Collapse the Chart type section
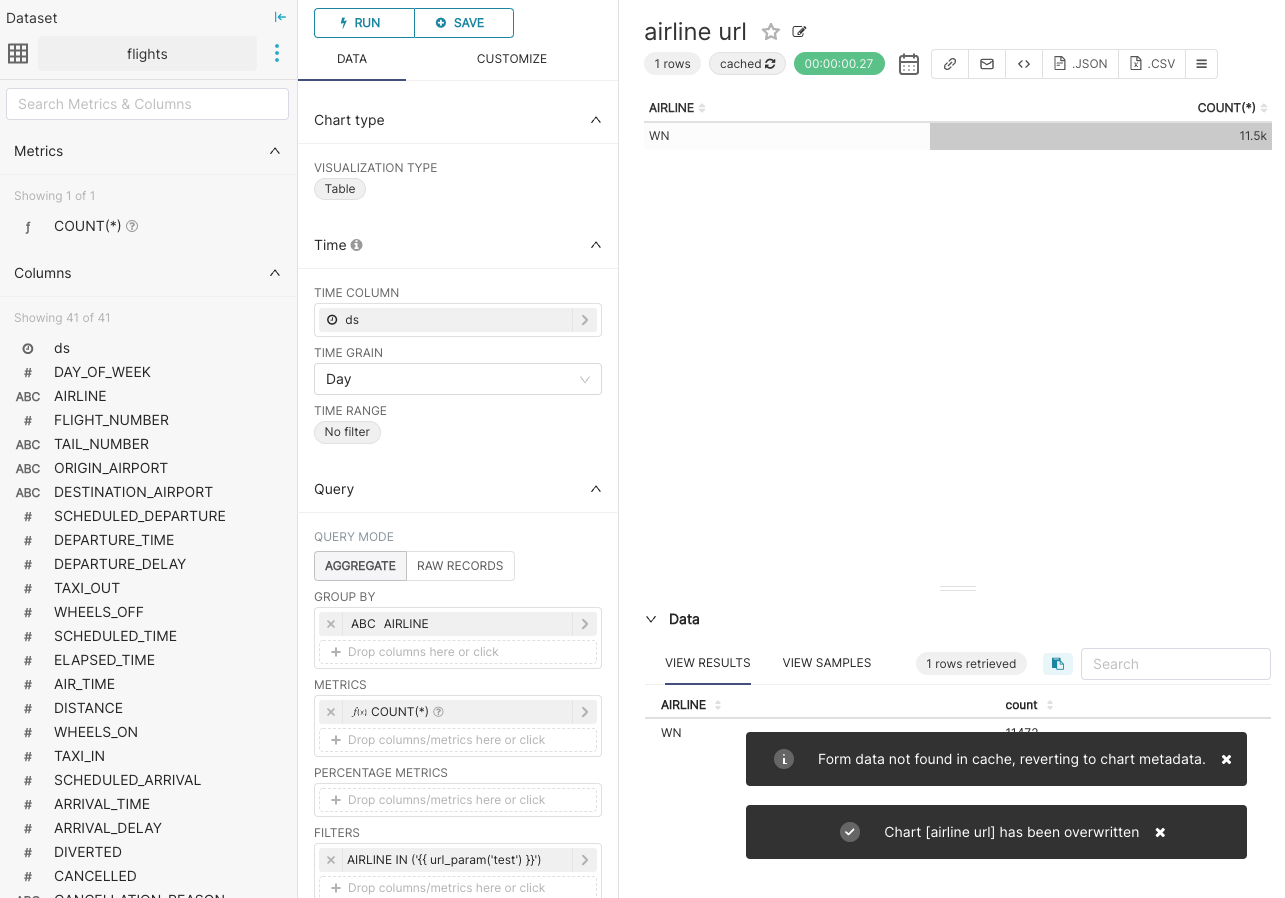1285x898 pixels. pos(596,120)
